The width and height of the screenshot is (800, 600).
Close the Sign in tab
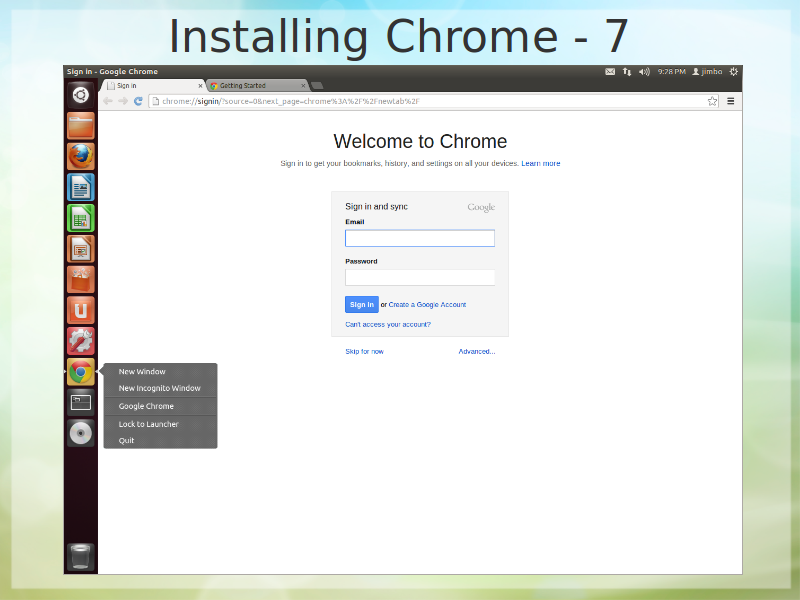tap(200, 86)
